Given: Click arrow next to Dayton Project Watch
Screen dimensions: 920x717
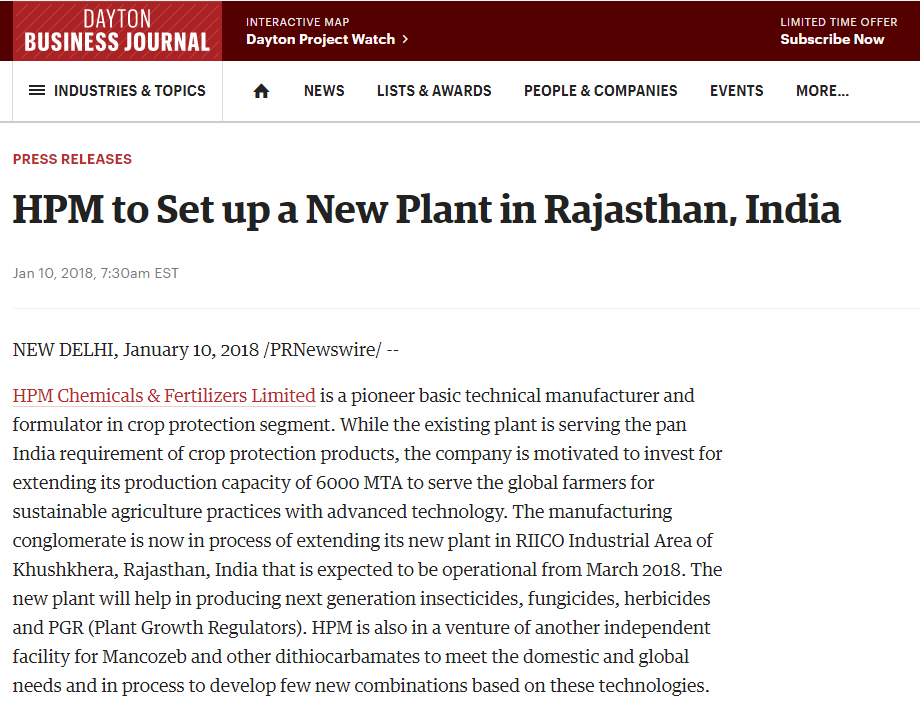Looking at the screenshot, I should [x=405, y=39].
